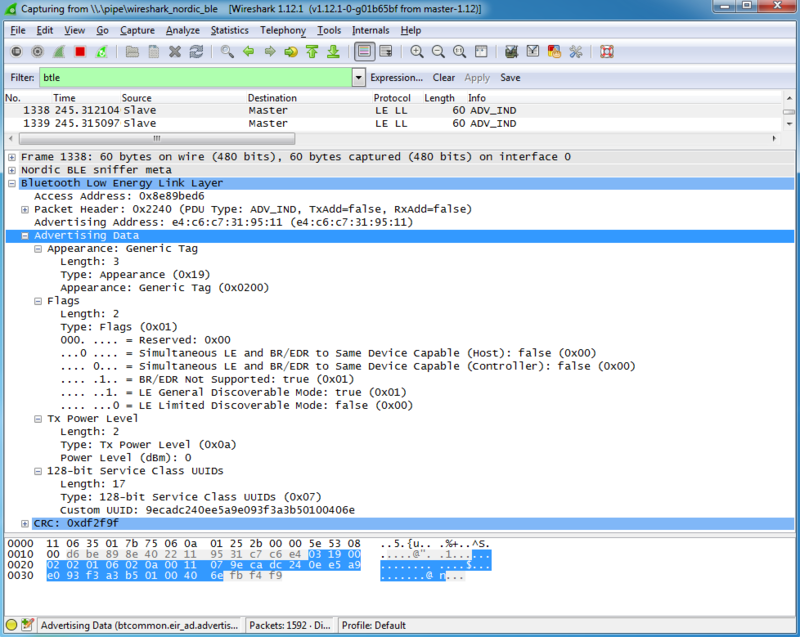The image size is (800, 637).
Task: Open a capture file via folder icon
Action: click(x=132, y=52)
